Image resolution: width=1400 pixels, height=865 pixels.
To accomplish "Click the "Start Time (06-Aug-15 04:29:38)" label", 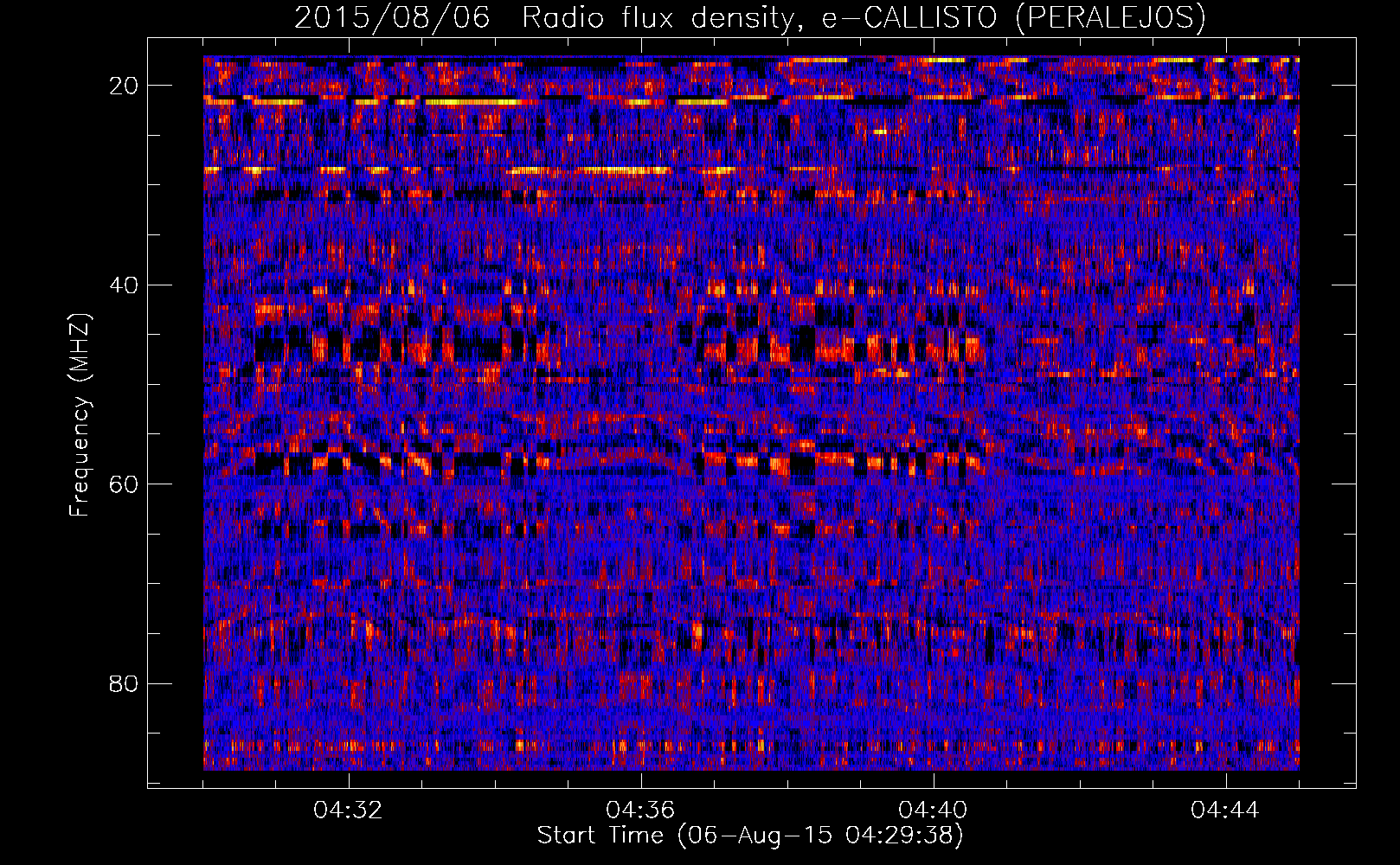I will pos(750,836).
